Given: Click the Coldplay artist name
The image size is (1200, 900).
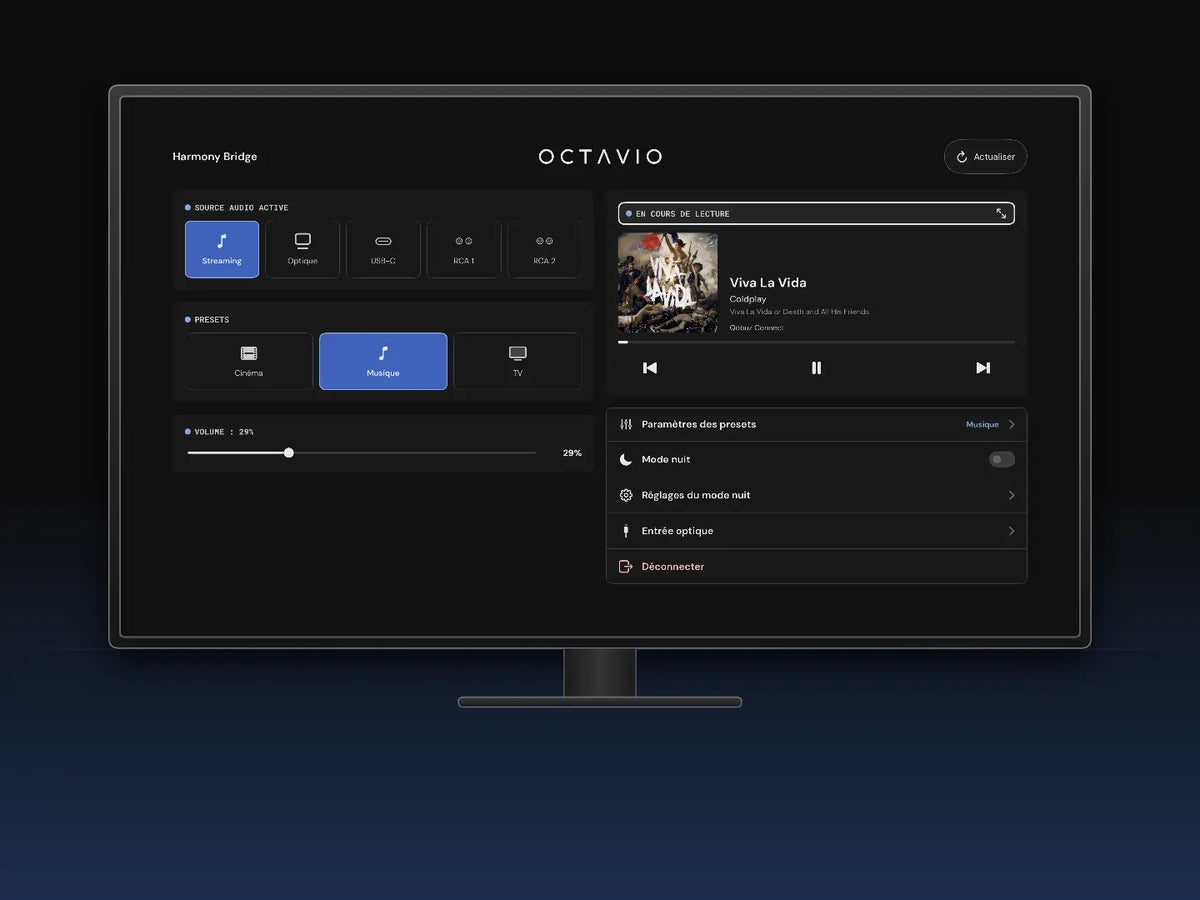Looking at the screenshot, I should pos(748,299).
